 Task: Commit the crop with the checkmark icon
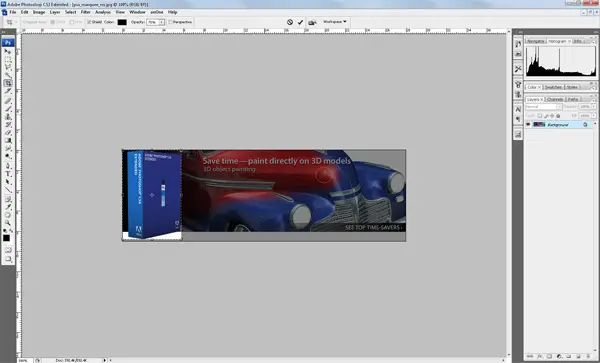point(300,23)
